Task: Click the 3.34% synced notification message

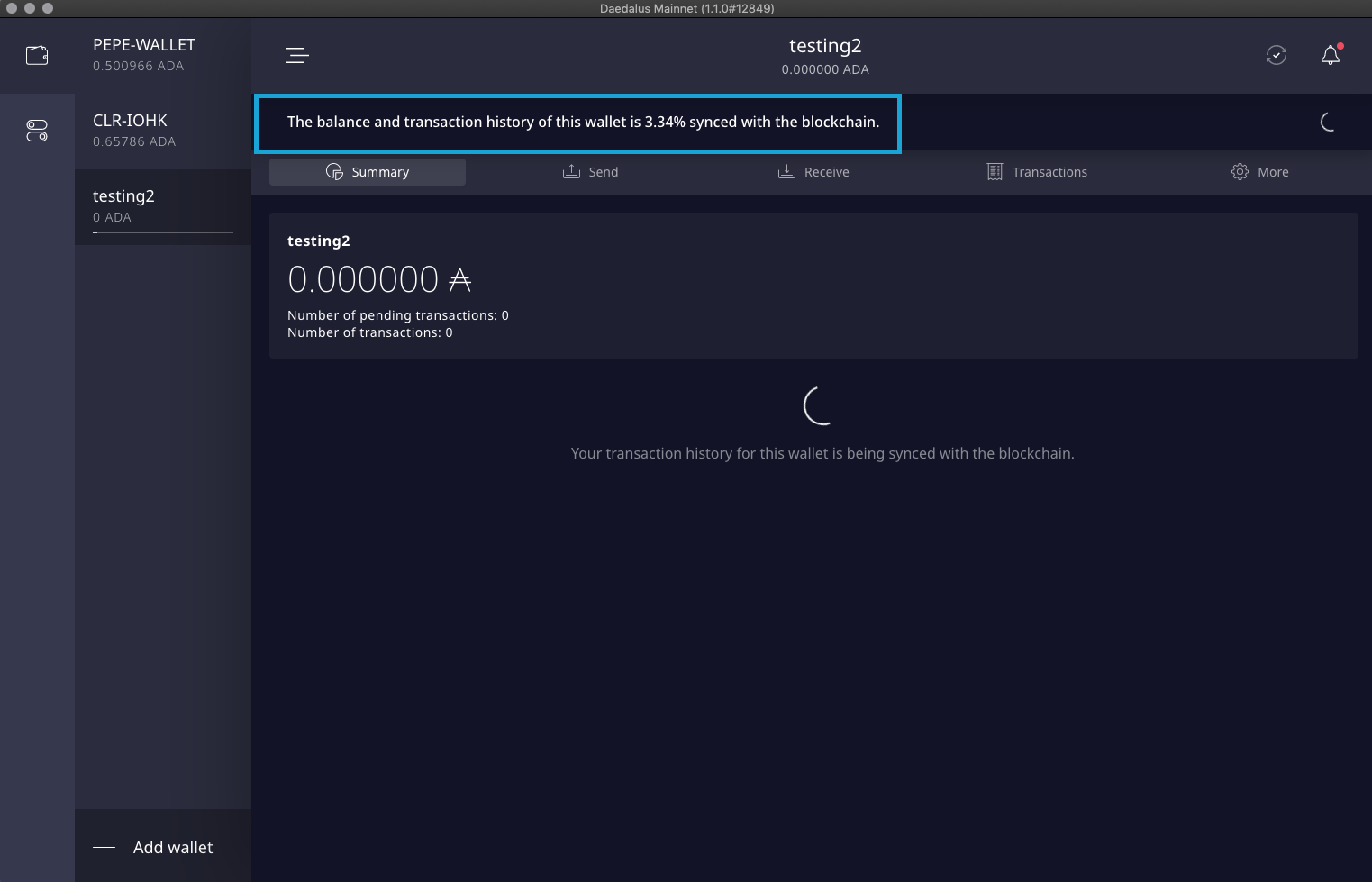Action: tap(583, 123)
